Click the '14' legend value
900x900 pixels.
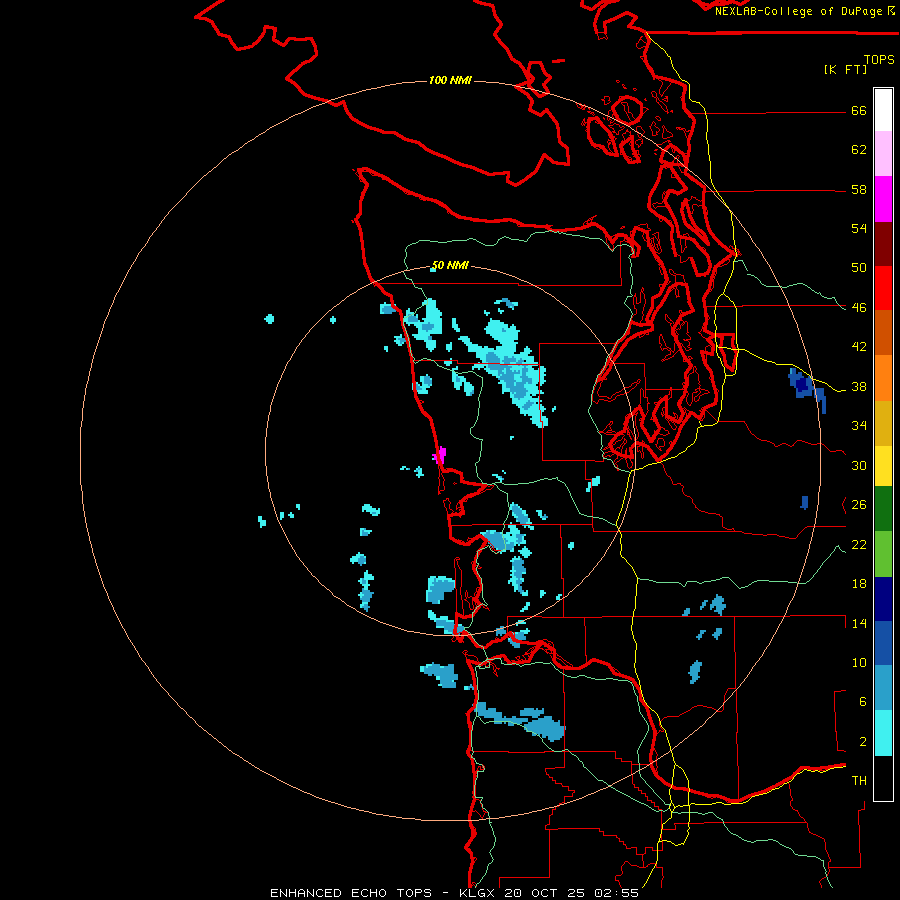859,623
